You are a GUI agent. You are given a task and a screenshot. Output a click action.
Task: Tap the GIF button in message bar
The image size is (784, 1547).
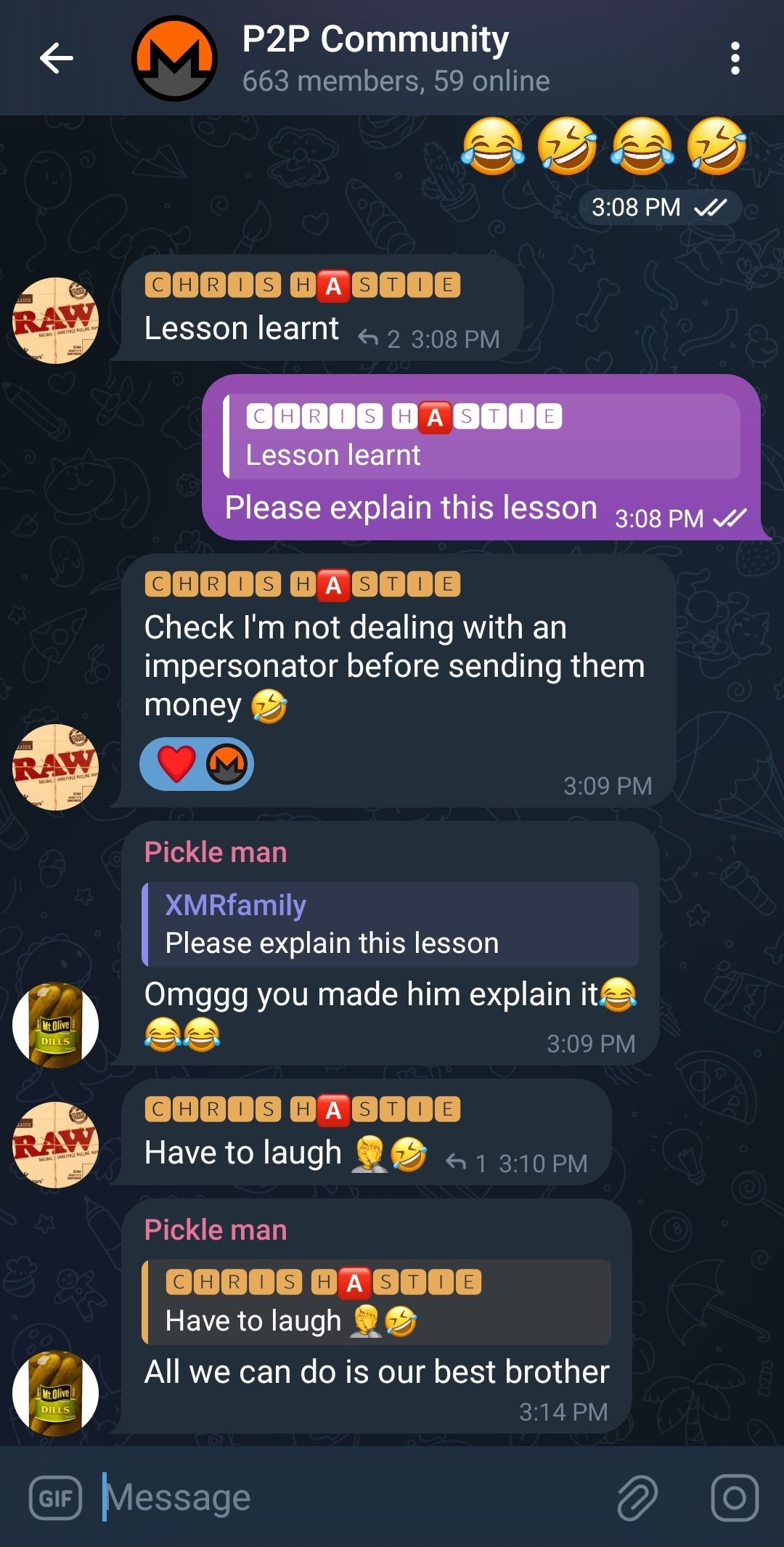56,1498
